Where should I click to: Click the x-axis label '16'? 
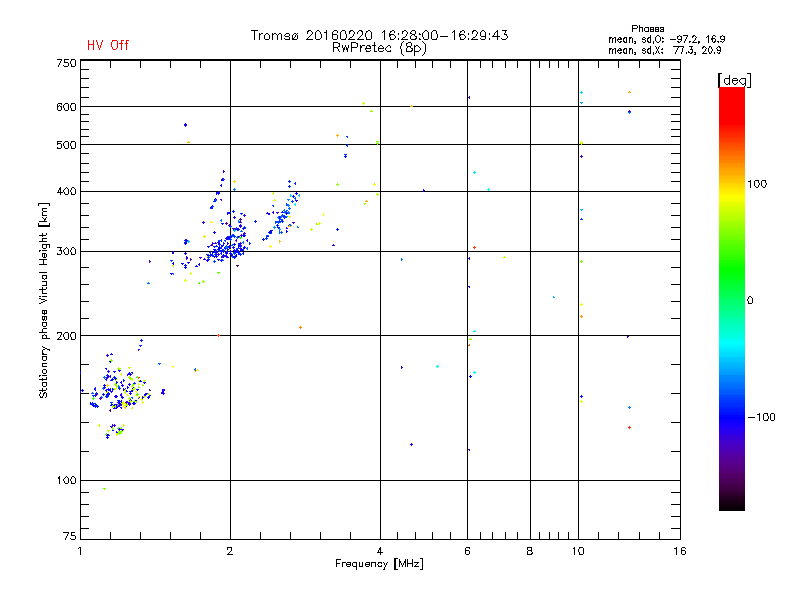click(x=680, y=551)
